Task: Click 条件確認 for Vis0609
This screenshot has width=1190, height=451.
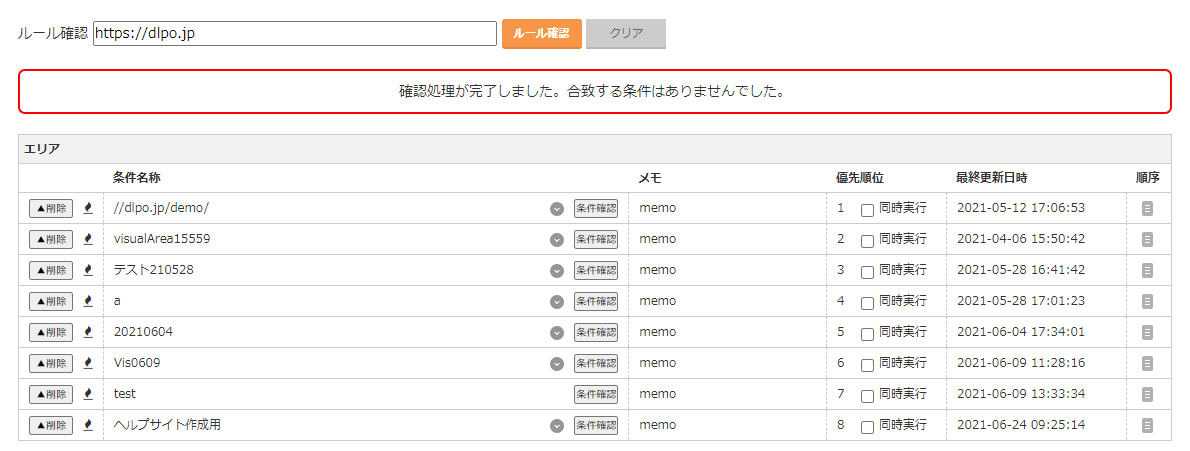Action: click(x=596, y=364)
